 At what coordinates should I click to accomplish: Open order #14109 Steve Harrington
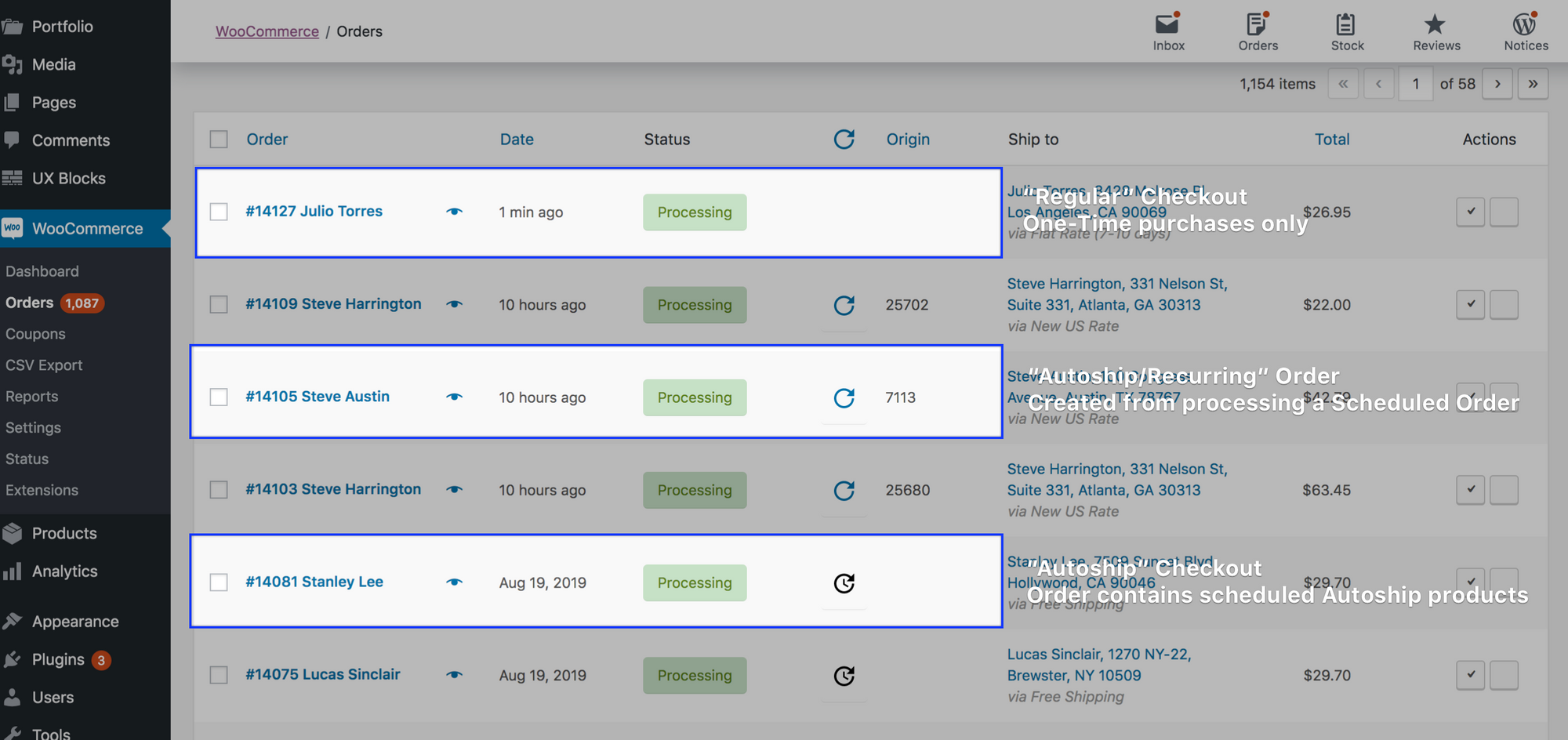[333, 304]
